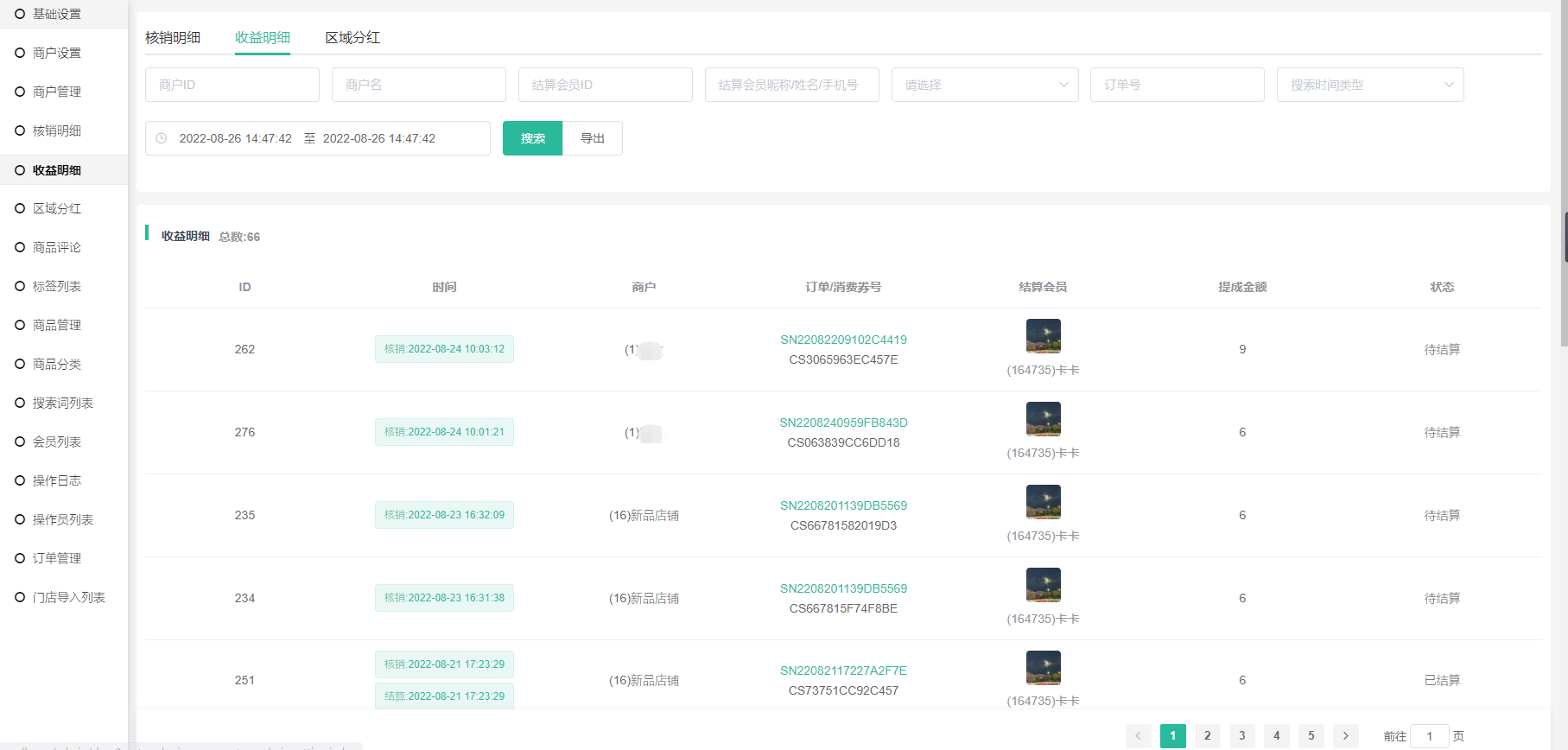Click the green 搜索 button
The image size is (1568, 750).
(532, 138)
